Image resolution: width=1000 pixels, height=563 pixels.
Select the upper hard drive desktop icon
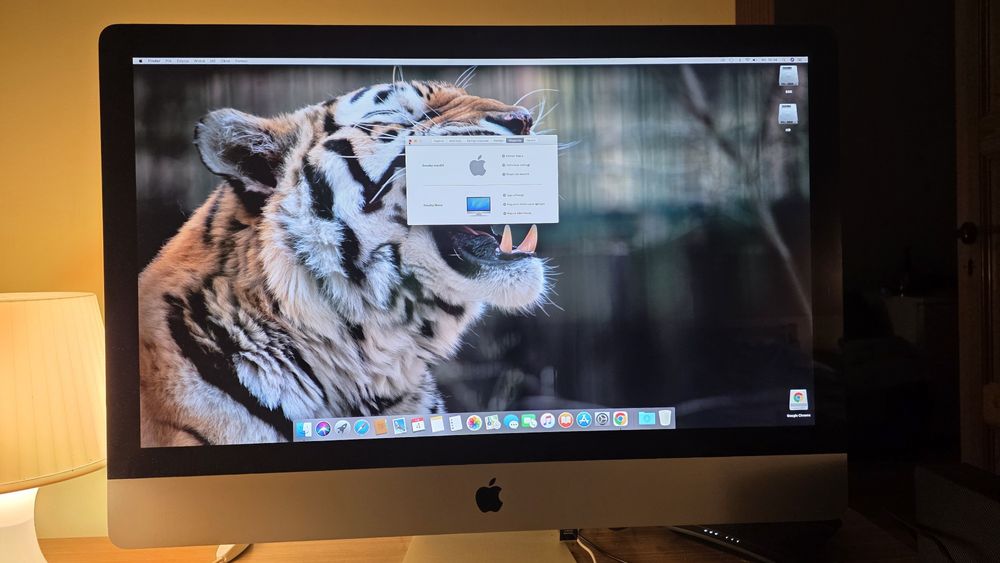pyautogui.click(x=788, y=77)
